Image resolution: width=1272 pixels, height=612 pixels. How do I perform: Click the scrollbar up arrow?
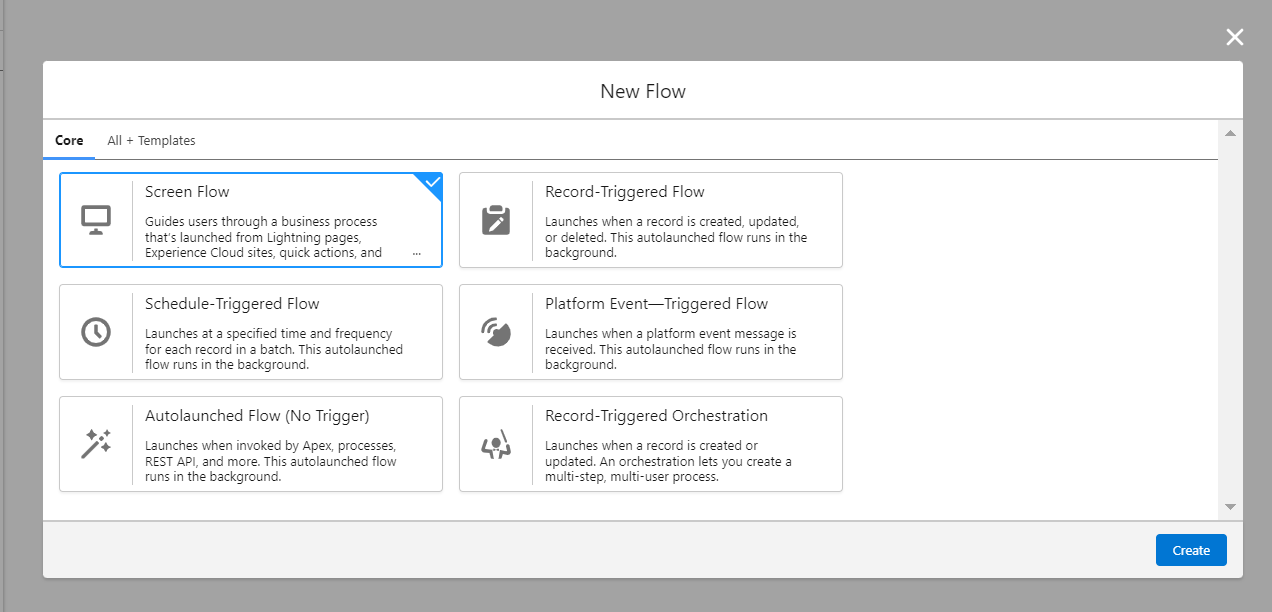[1230, 132]
